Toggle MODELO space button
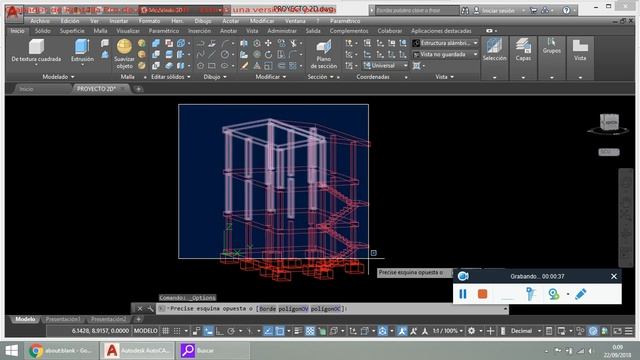The height and width of the screenshot is (360, 640). [146, 331]
